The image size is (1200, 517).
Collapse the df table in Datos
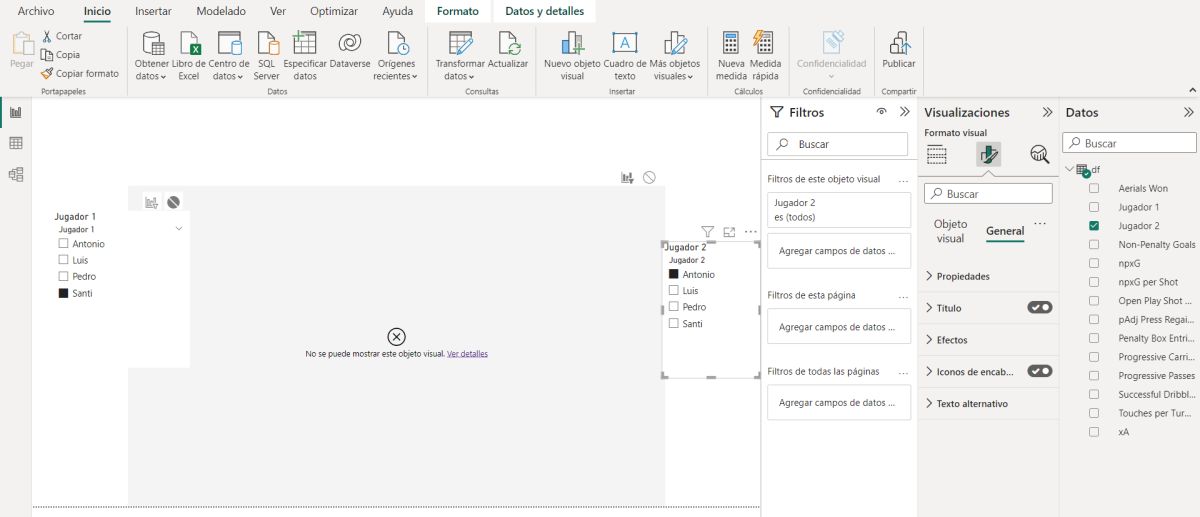click(1069, 170)
